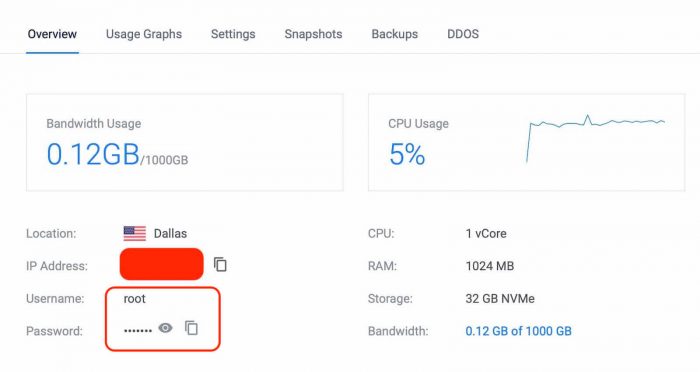
Task: Reveal password with the eye icon
Action: [165, 328]
